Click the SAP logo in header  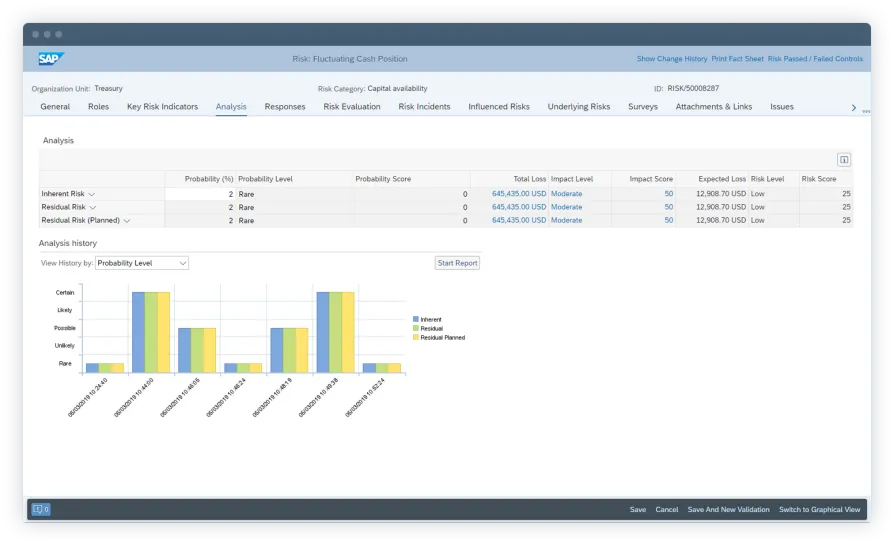click(52, 59)
